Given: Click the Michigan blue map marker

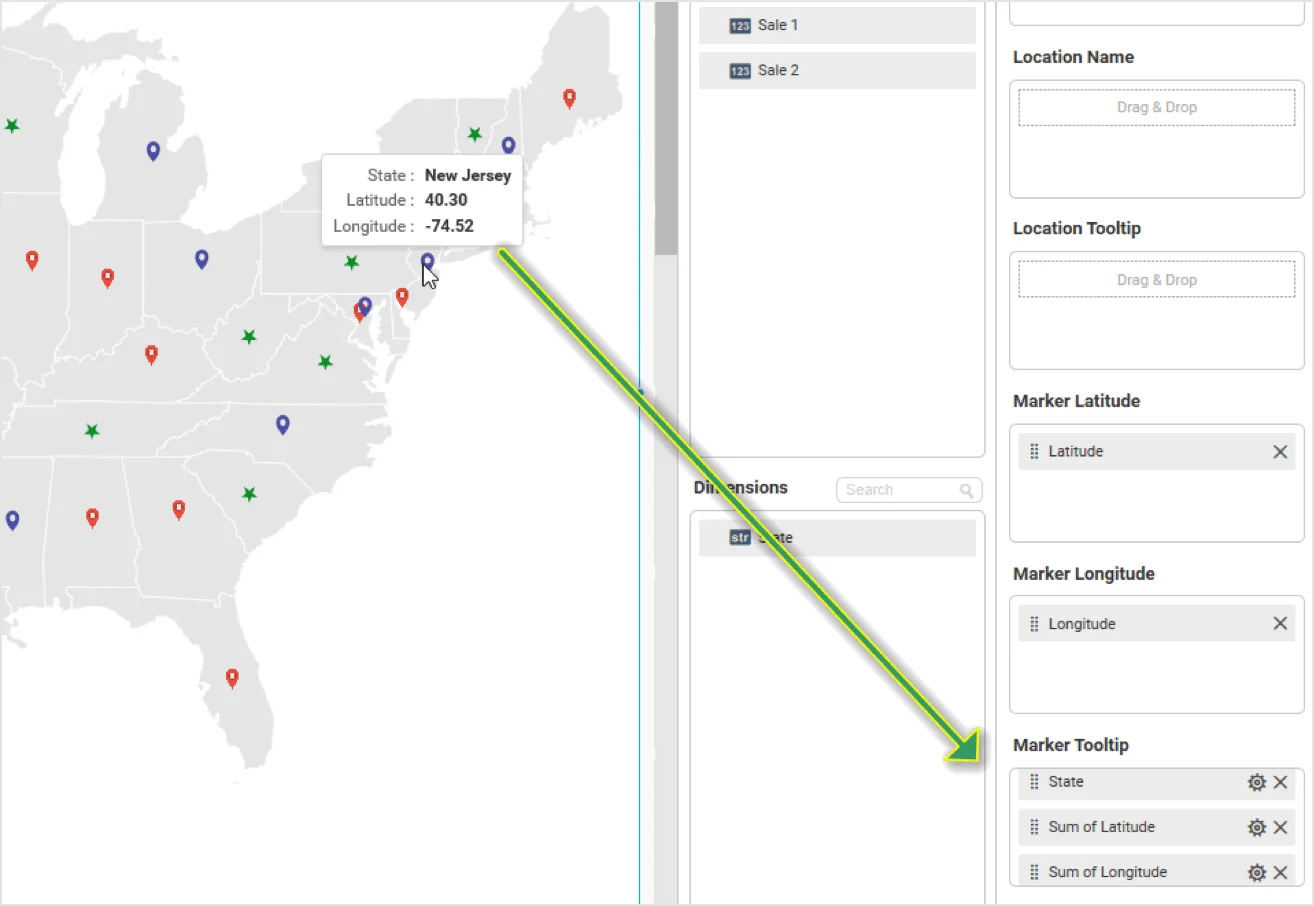Looking at the screenshot, I should [x=153, y=150].
